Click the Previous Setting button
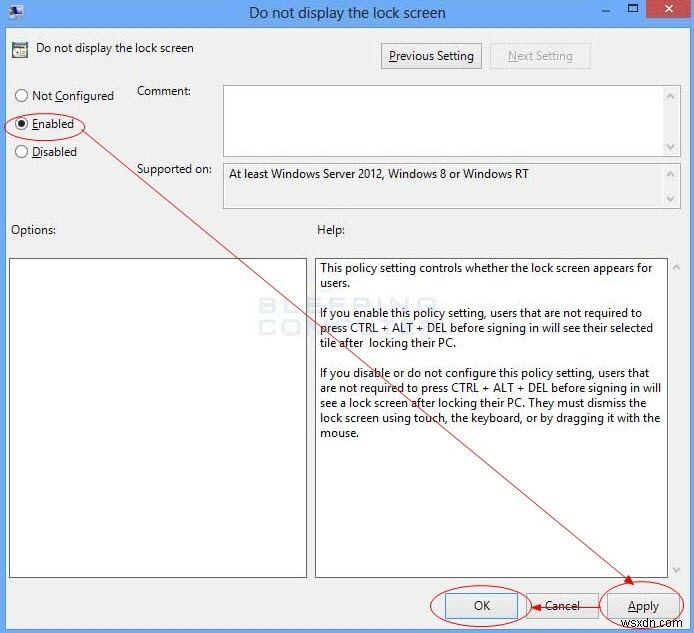Image resolution: width=694 pixels, height=633 pixels. pos(431,56)
